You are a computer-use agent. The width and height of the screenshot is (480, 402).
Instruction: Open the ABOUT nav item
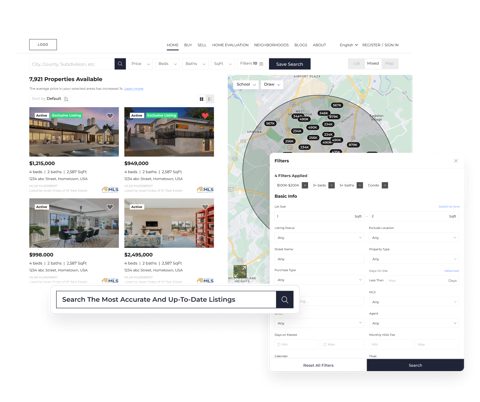pos(319,45)
